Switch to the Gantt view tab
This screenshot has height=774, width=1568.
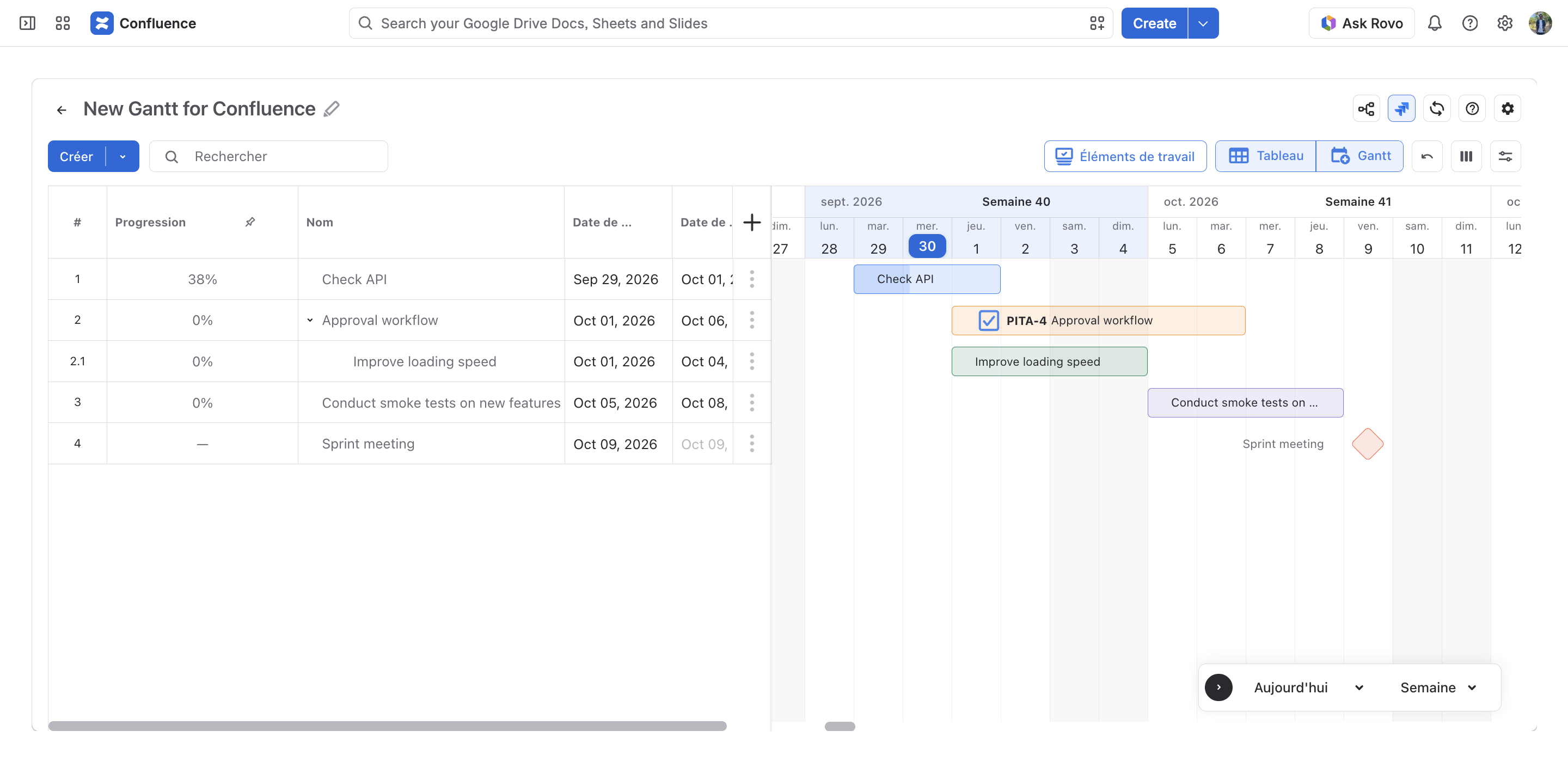1360,156
